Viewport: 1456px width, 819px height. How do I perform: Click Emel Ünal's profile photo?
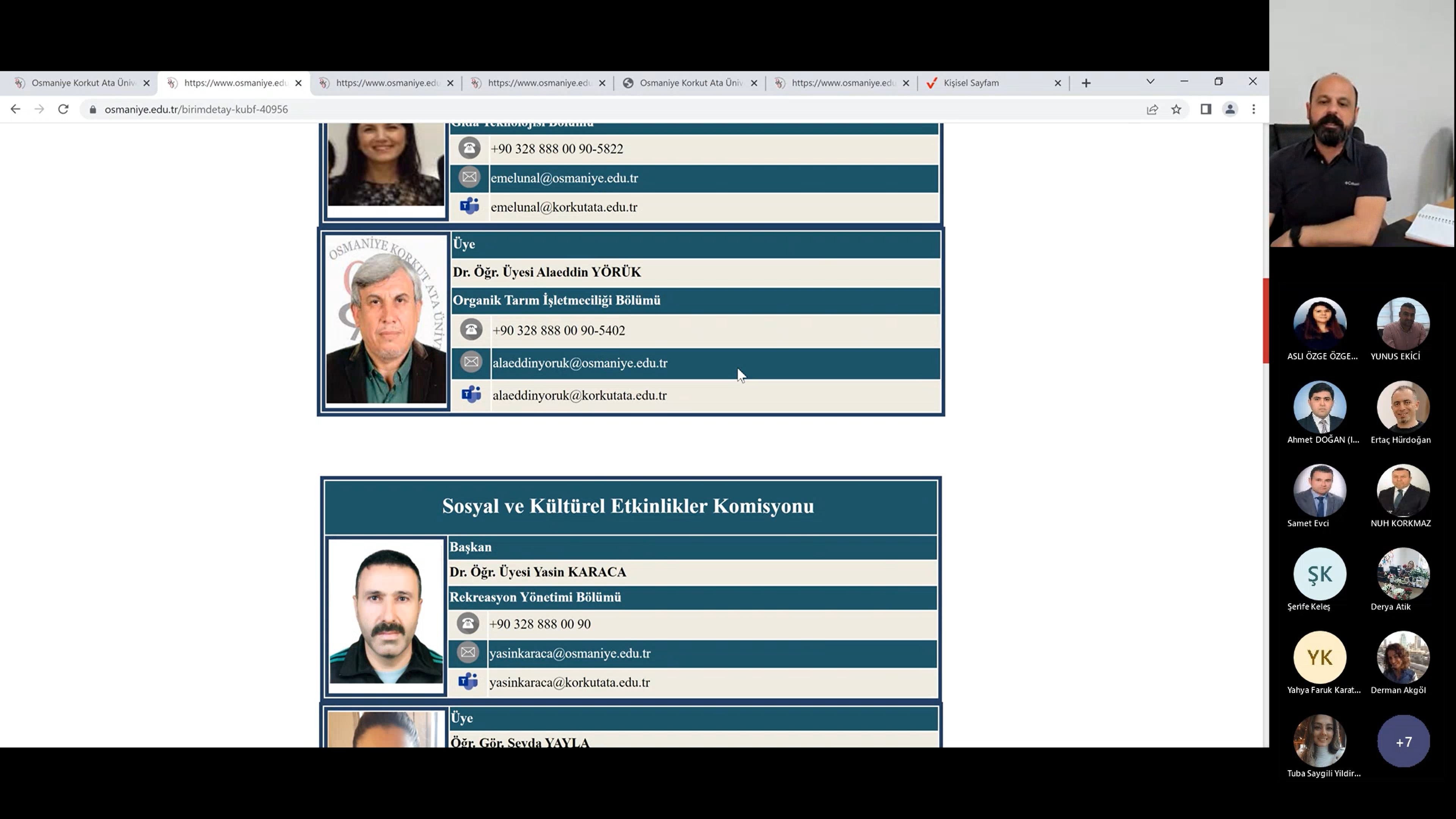(386, 165)
